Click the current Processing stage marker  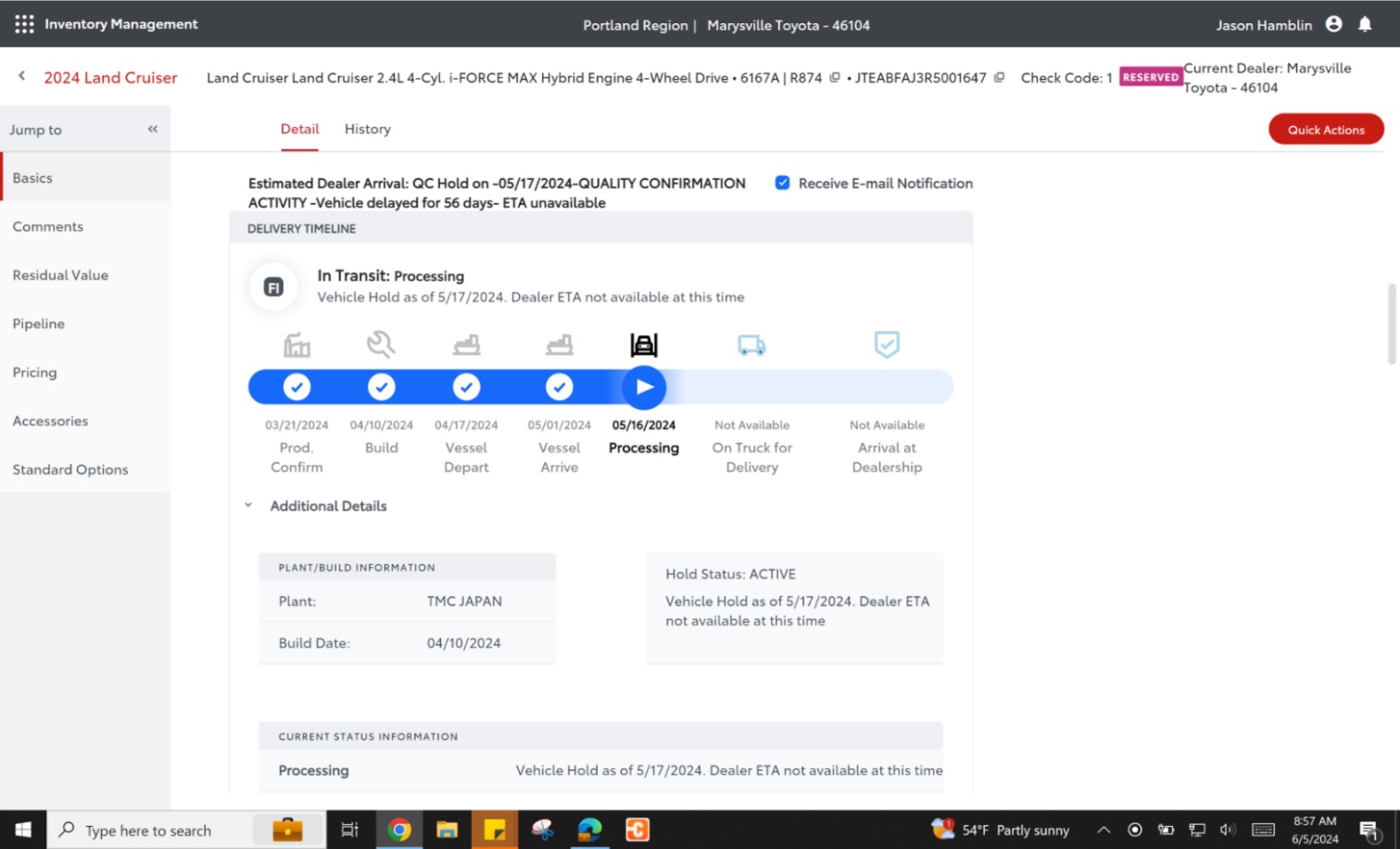click(x=644, y=387)
